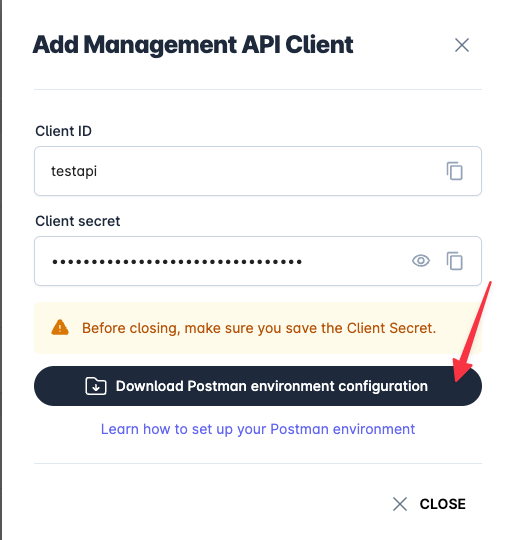
Task: Click the masked secret dots
Action: (177, 262)
